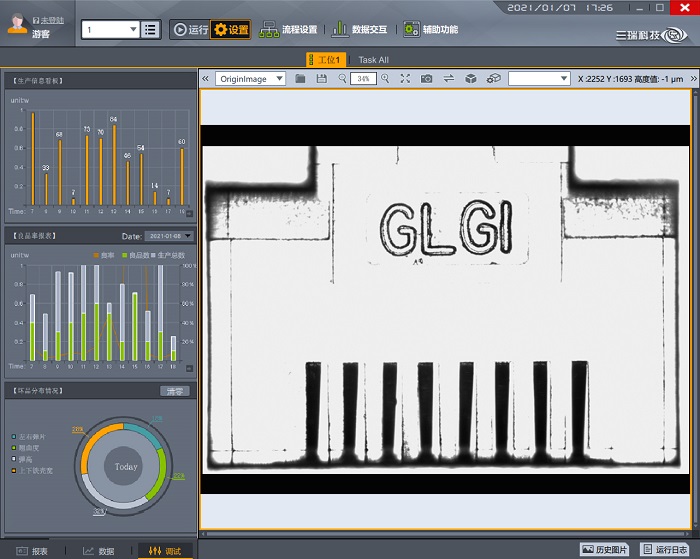Screen dimensions: 700x559
Task: Open the list view icon beside station selector
Action: [x=150, y=29]
